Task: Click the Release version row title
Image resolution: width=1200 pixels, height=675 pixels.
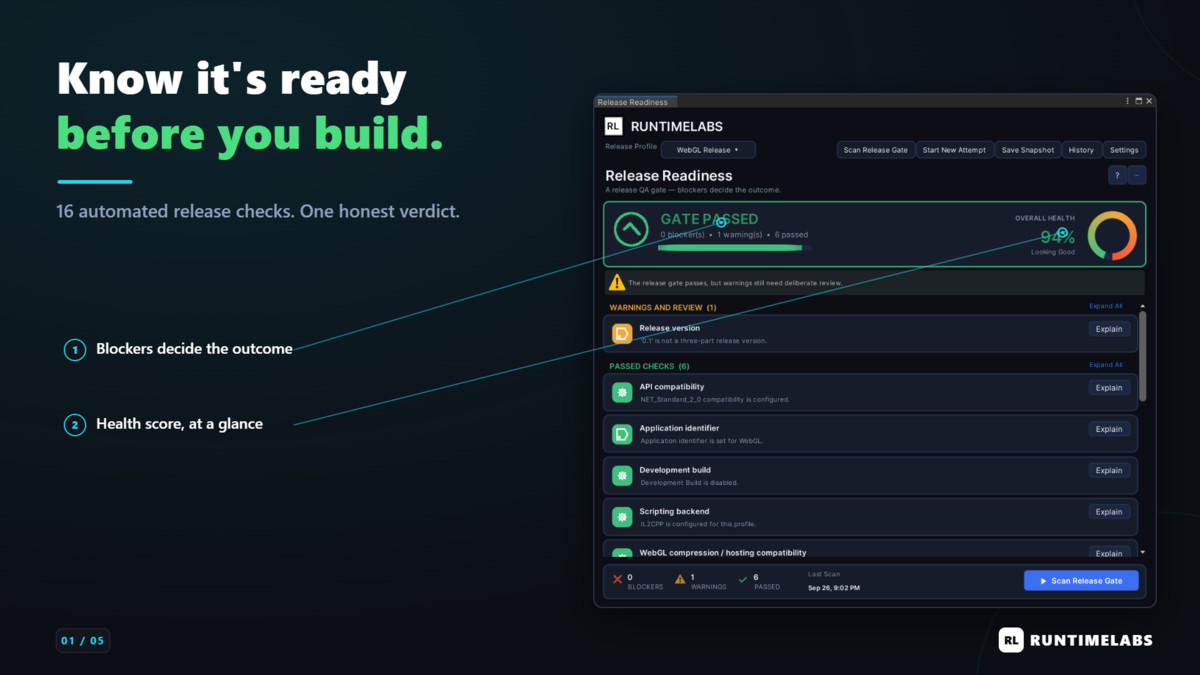Action: (670, 328)
